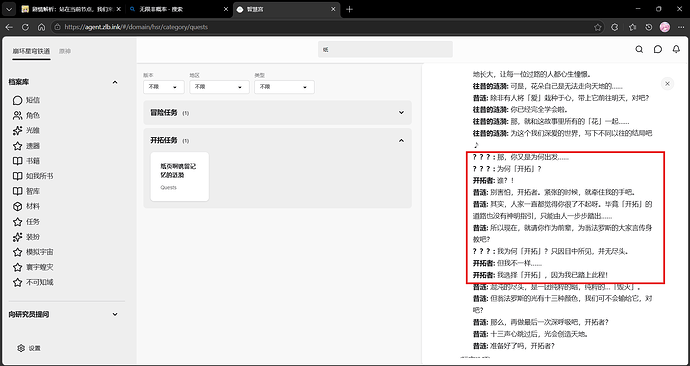Image resolution: width=690 pixels, height=366 pixels.
Task: Close the first browser tab 剧情解析
Action: coord(117,9)
